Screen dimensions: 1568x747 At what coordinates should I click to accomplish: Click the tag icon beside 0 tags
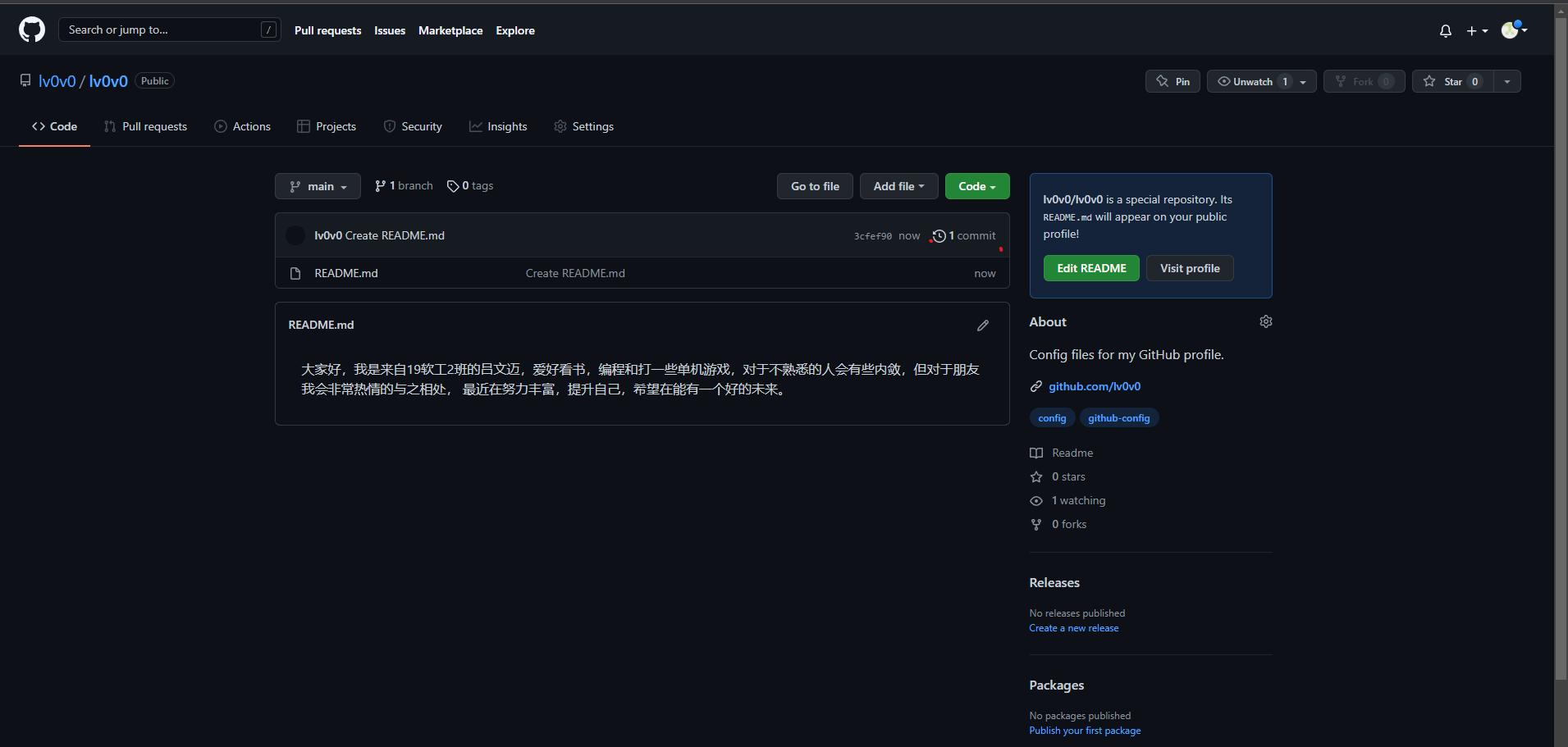tap(453, 186)
